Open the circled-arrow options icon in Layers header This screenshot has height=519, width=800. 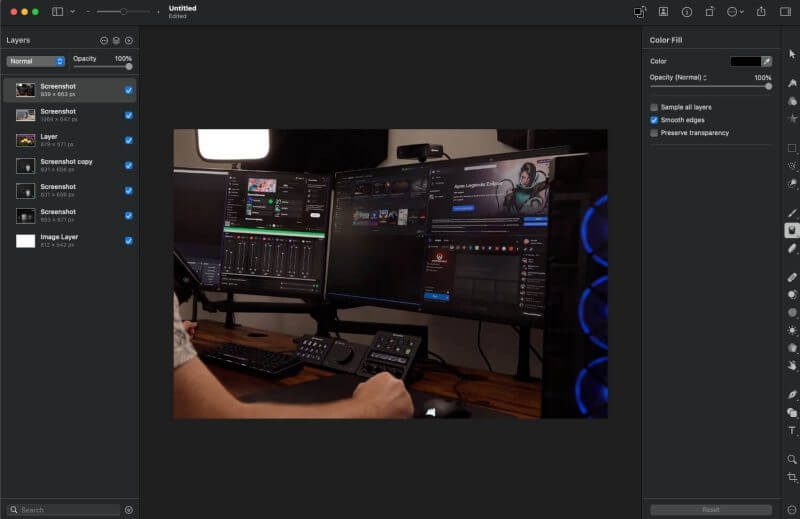[129, 40]
